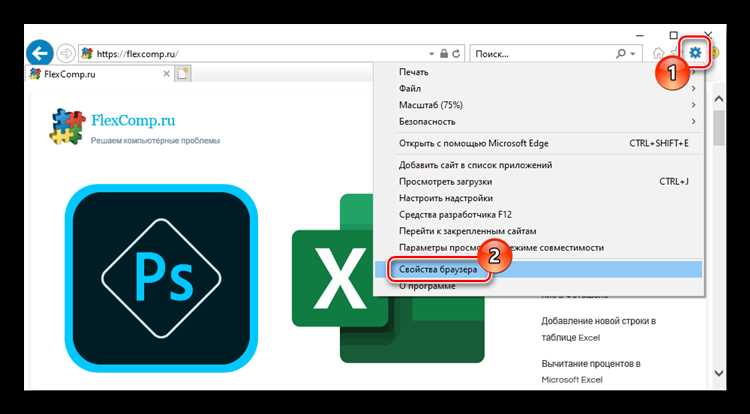This screenshot has height=414, width=750.
Task: Open link Вычитание процентов в Microsoft Excel
Action: pyautogui.click(x=591, y=371)
